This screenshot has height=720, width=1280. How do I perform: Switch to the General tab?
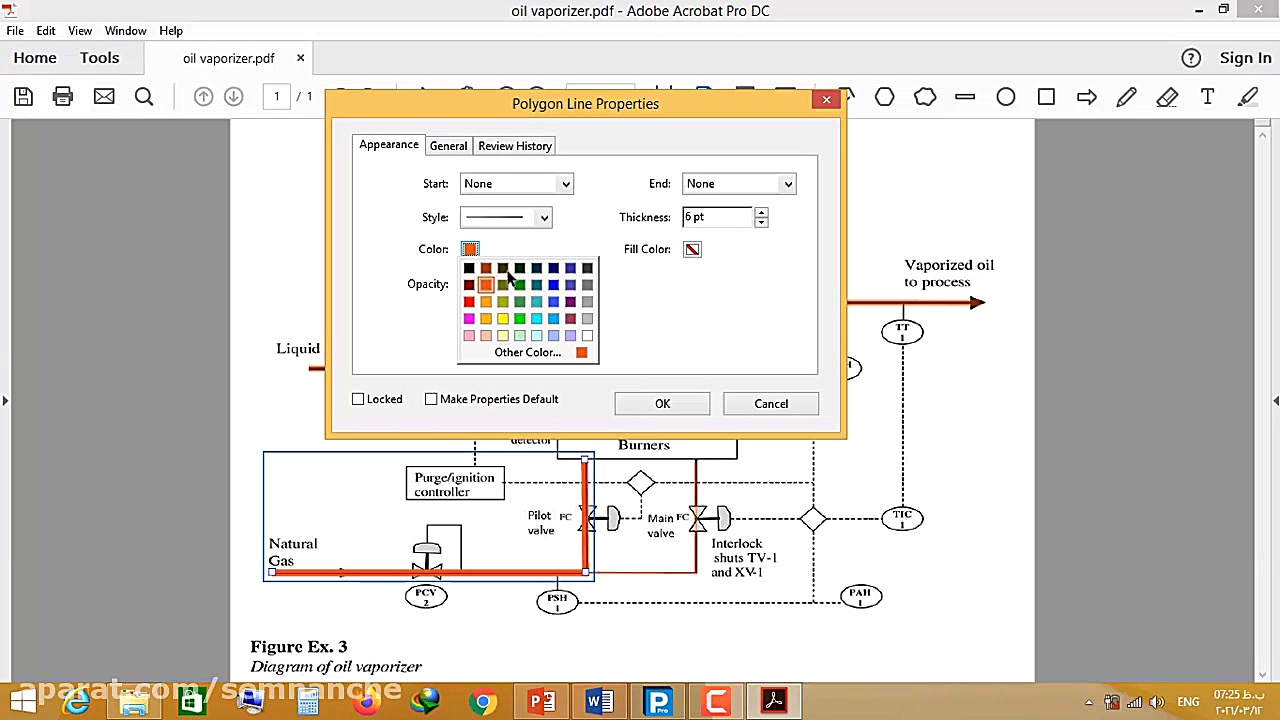pyautogui.click(x=448, y=146)
